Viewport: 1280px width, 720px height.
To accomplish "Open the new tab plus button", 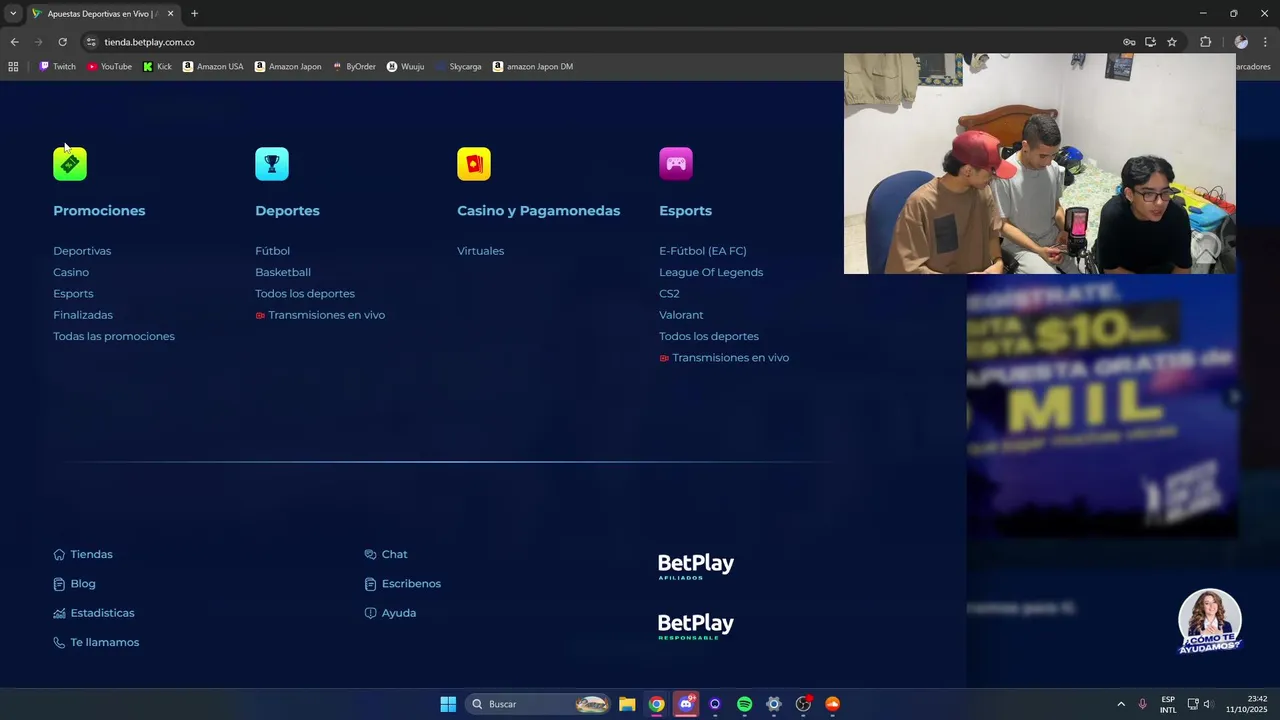I will pyautogui.click(x=194, y=14).
